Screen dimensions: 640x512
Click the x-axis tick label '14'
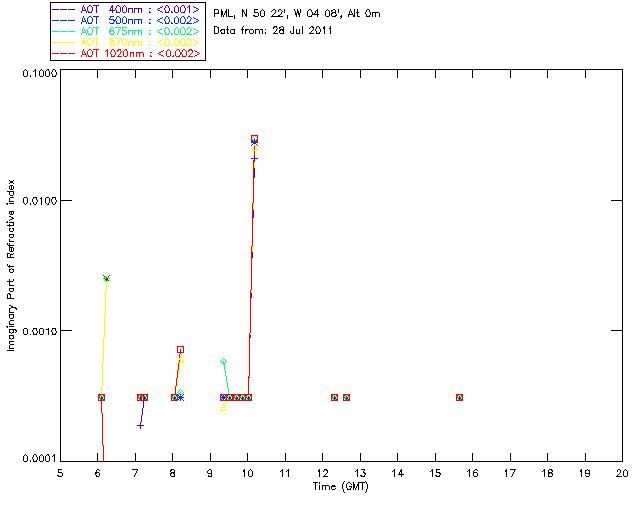point(398,473)
